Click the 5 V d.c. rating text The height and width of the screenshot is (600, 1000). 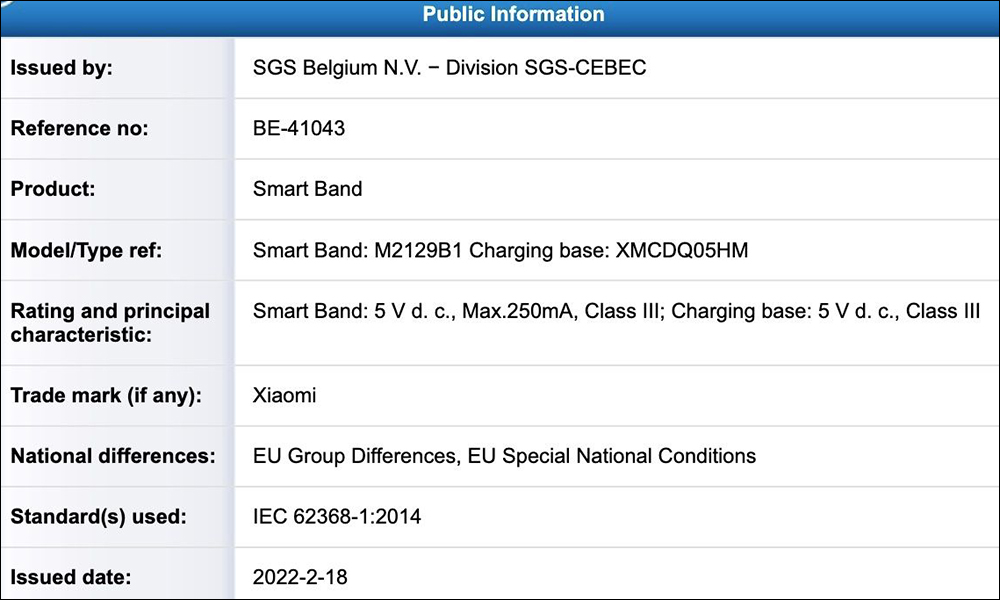click(x=616, y=311)
